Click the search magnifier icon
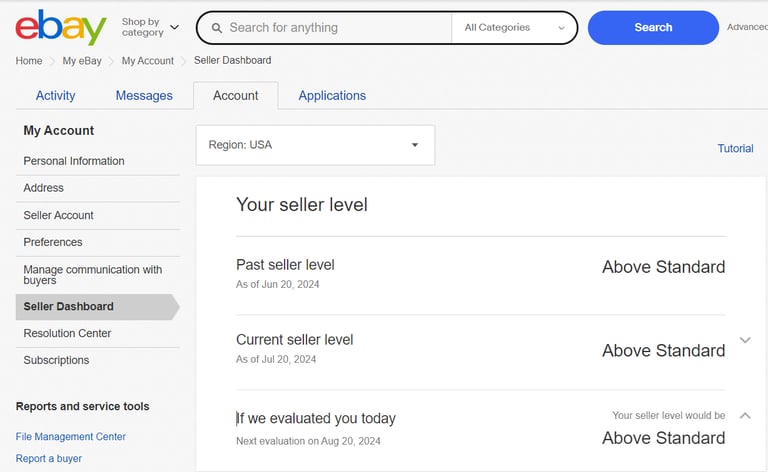This screenshot has width=768, height=472. click(x=216, y=28)
